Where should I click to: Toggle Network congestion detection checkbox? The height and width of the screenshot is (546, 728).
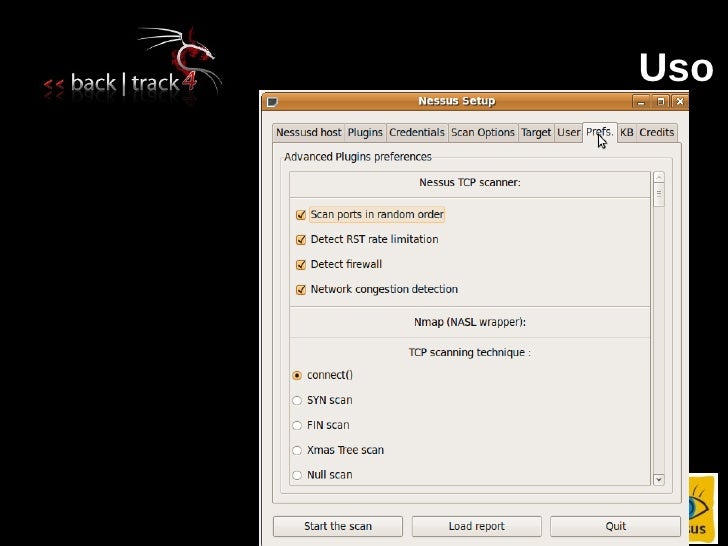tap(301, 290)
